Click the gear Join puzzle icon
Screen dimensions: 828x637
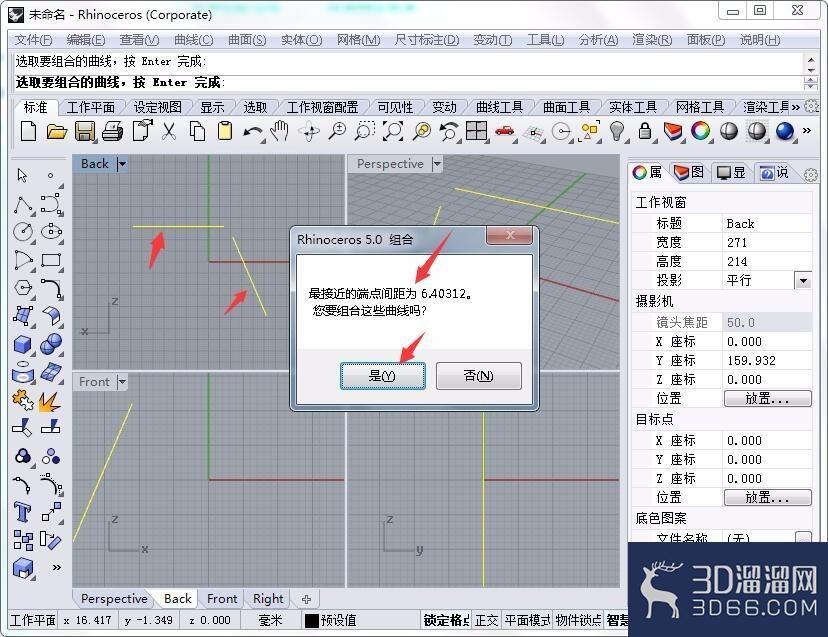tap(22, 400)
